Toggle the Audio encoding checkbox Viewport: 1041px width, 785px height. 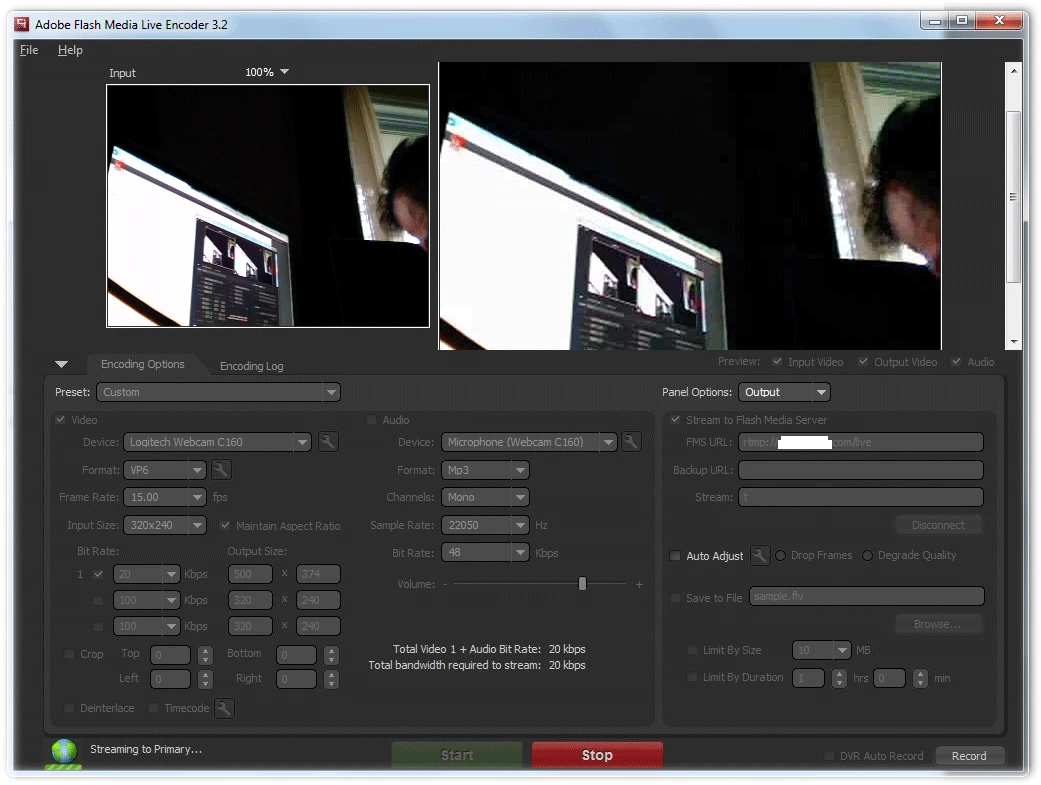371,420
